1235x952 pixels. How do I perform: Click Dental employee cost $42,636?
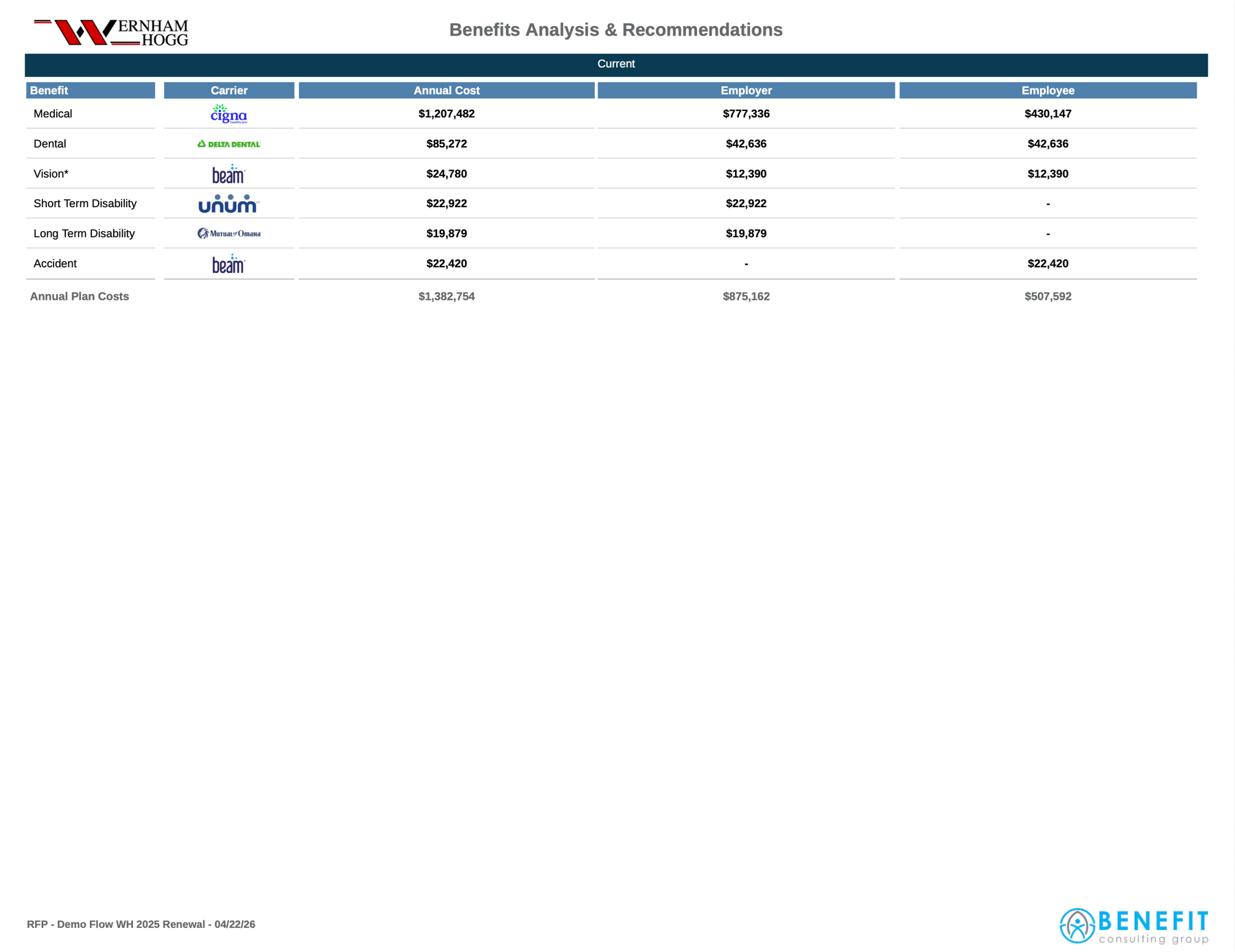(x=1048, y=144)
